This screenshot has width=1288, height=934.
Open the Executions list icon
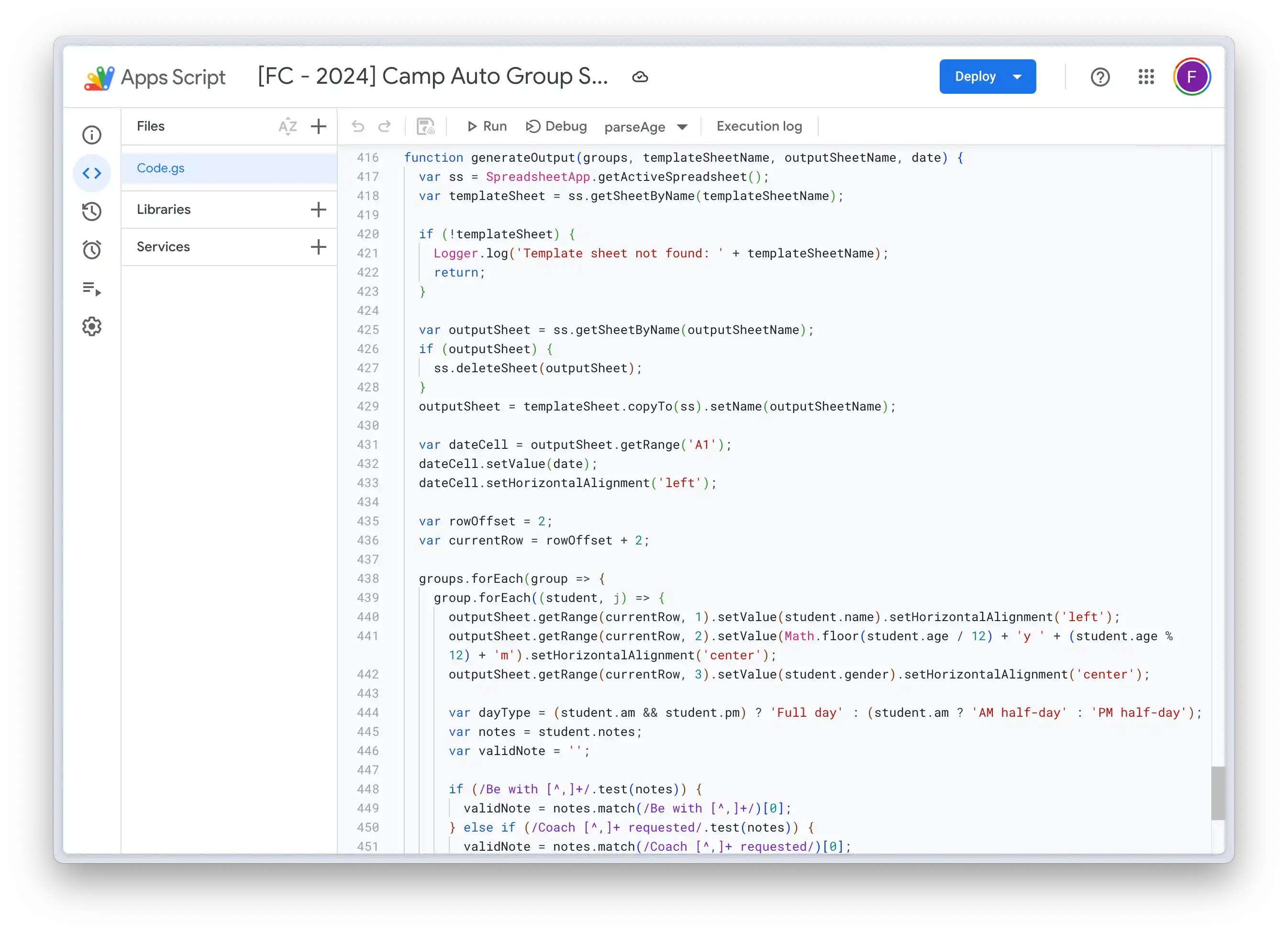pyautogui.click(x=91, y=288)
